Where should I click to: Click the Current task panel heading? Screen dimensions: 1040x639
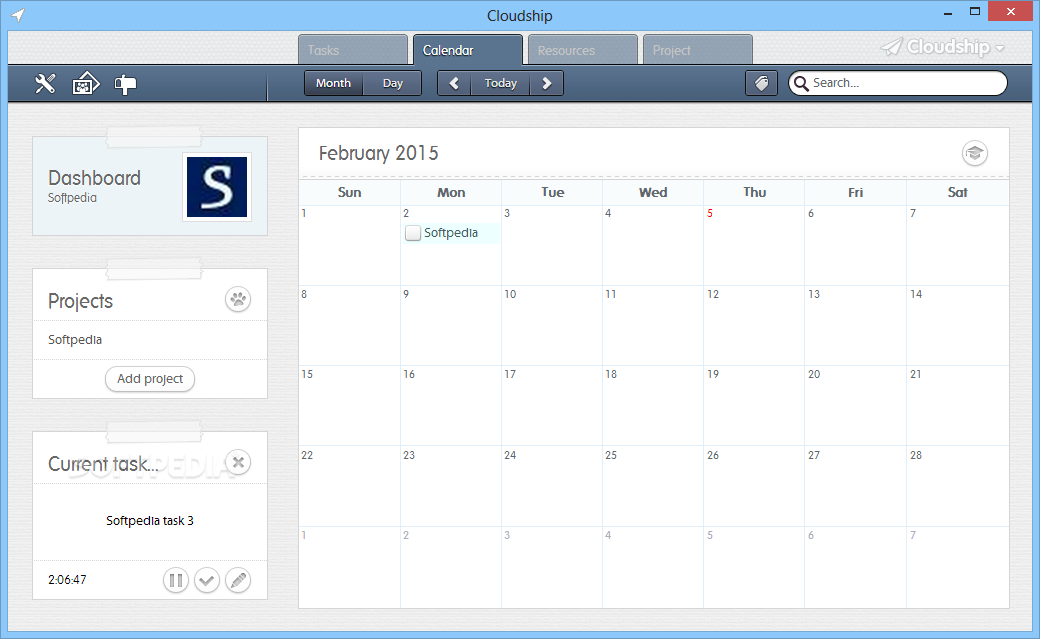[103, 464]
